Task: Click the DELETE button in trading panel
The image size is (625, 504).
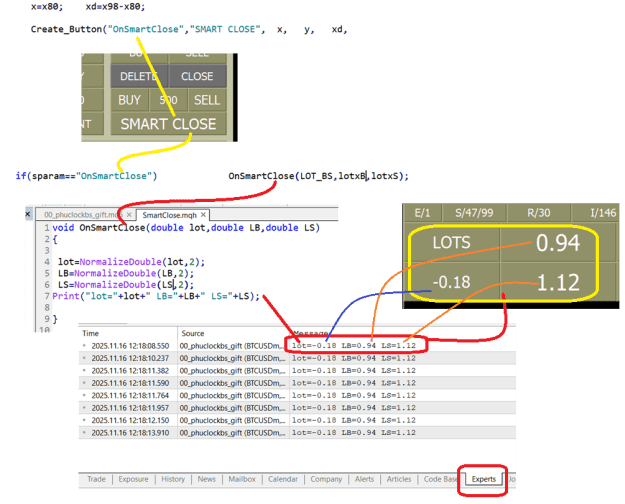Action: tap(139, 76)
